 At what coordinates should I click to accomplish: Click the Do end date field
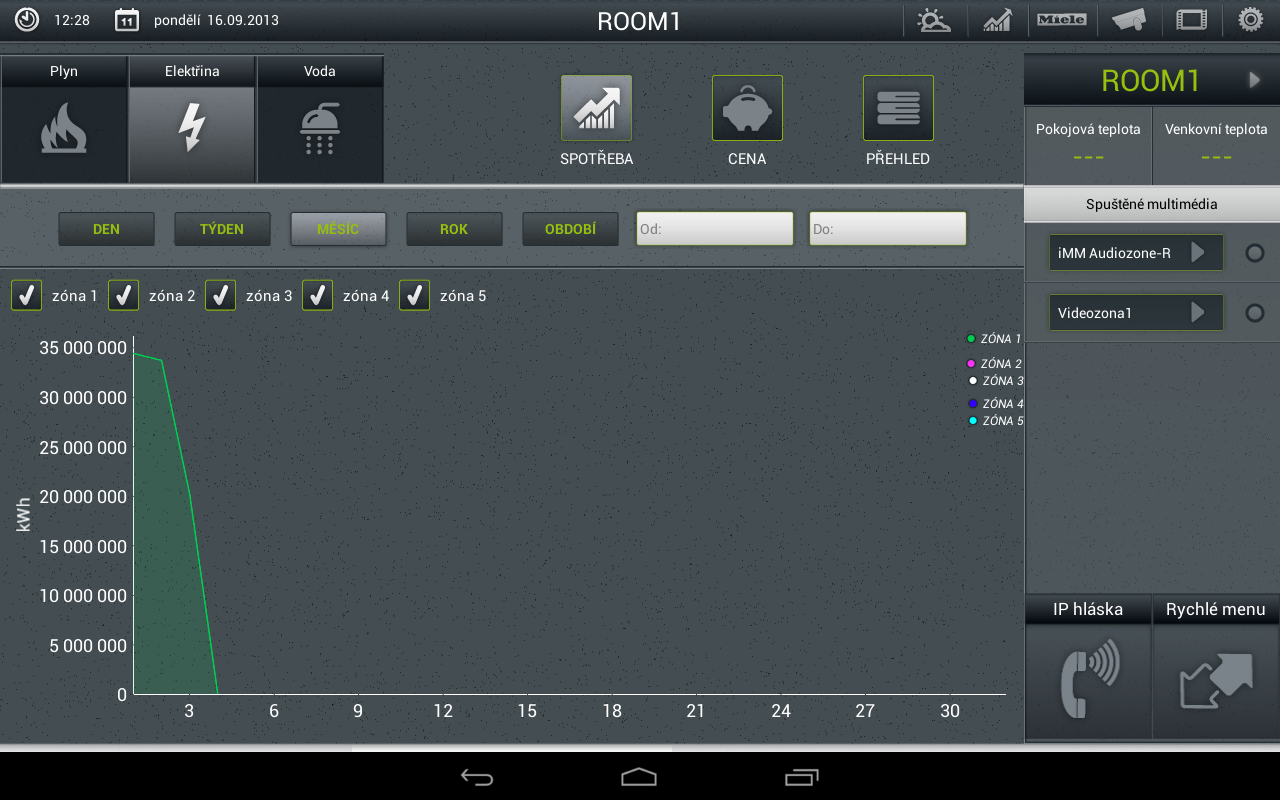888,229
